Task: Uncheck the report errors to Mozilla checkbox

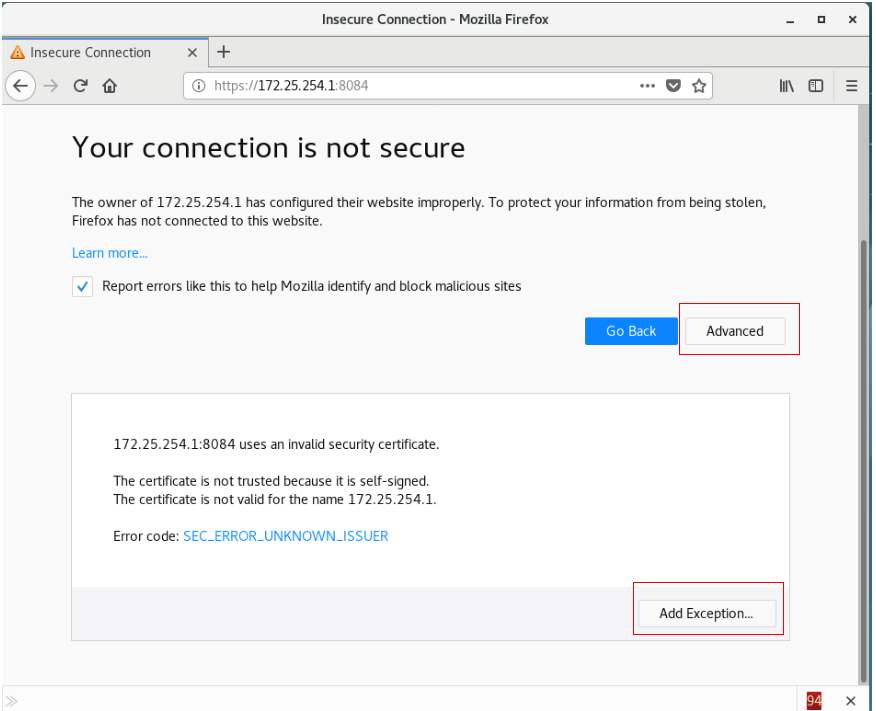Action: [82, 287]
